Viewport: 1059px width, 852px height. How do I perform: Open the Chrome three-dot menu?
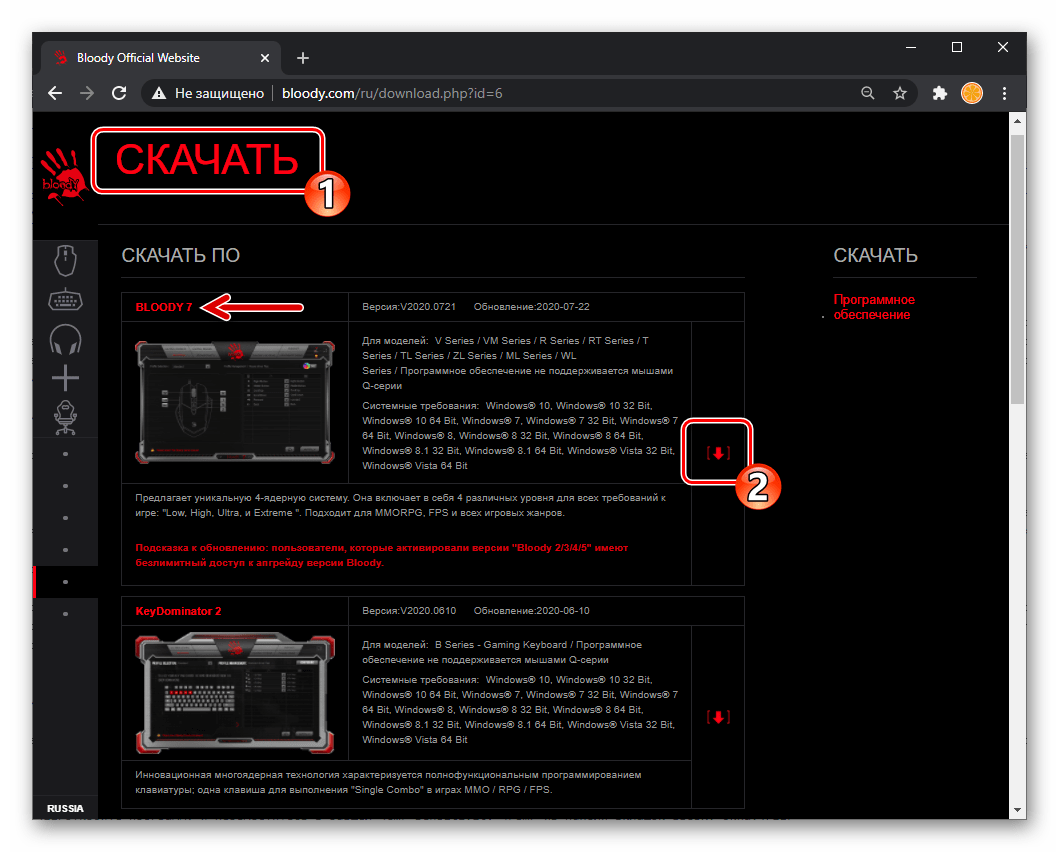pos(1004,93)
